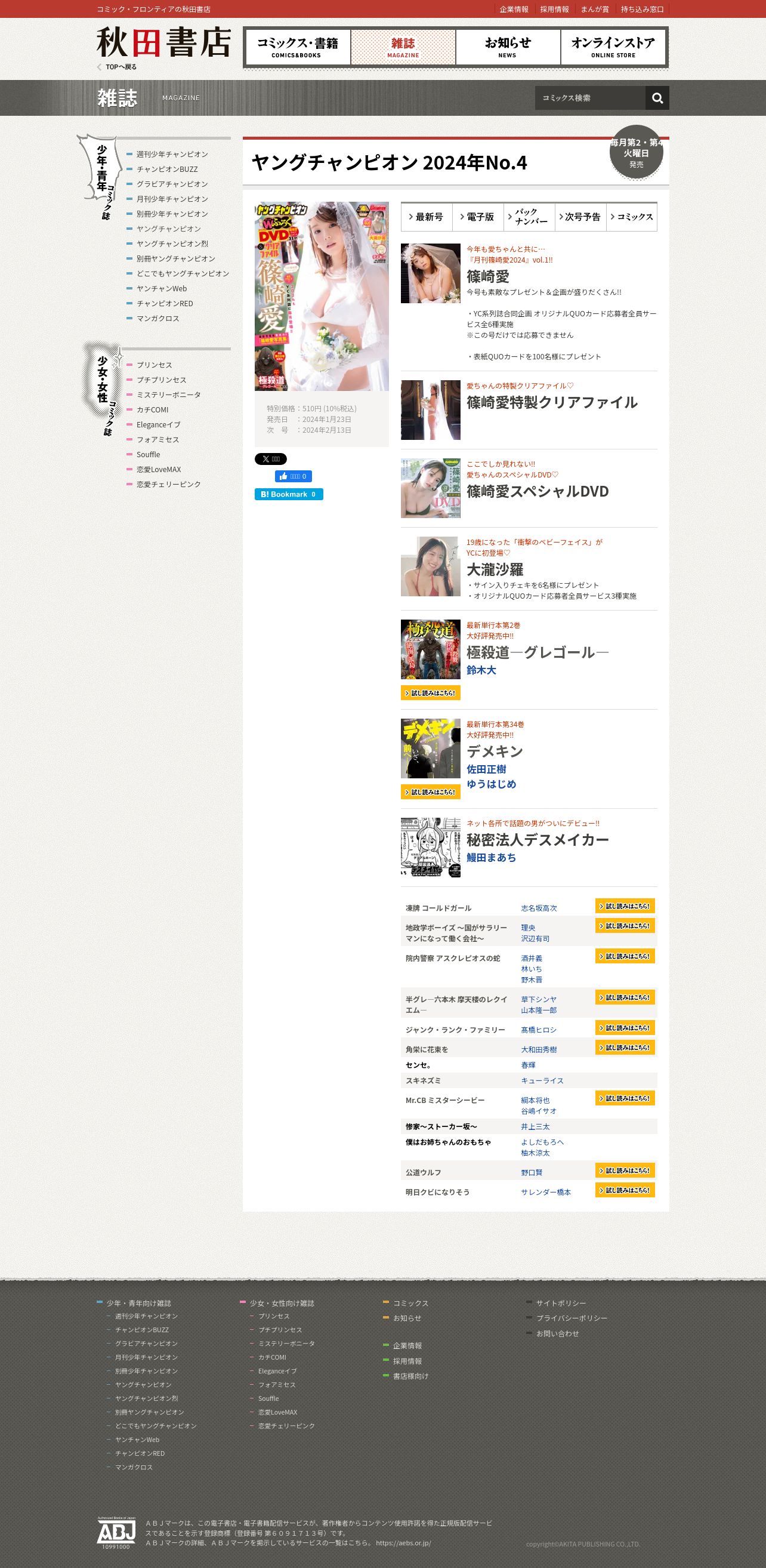Go back via TOPへ戻る link

coord(117,67)
